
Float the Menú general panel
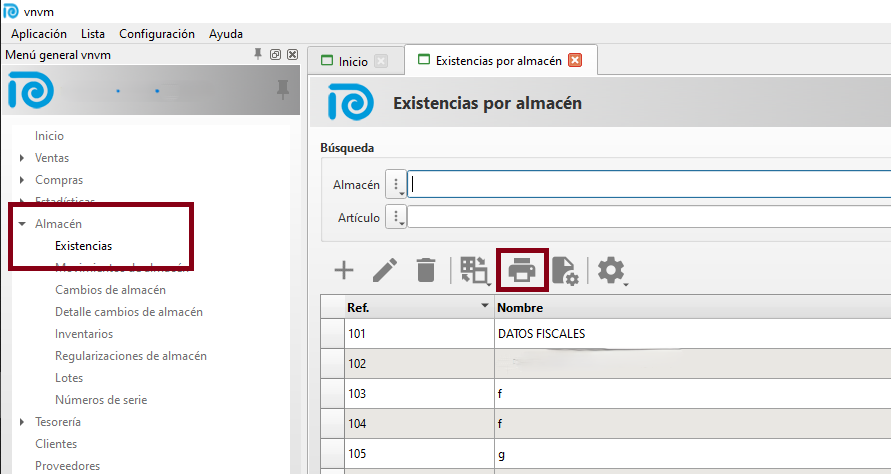click(x=275, y=54)
